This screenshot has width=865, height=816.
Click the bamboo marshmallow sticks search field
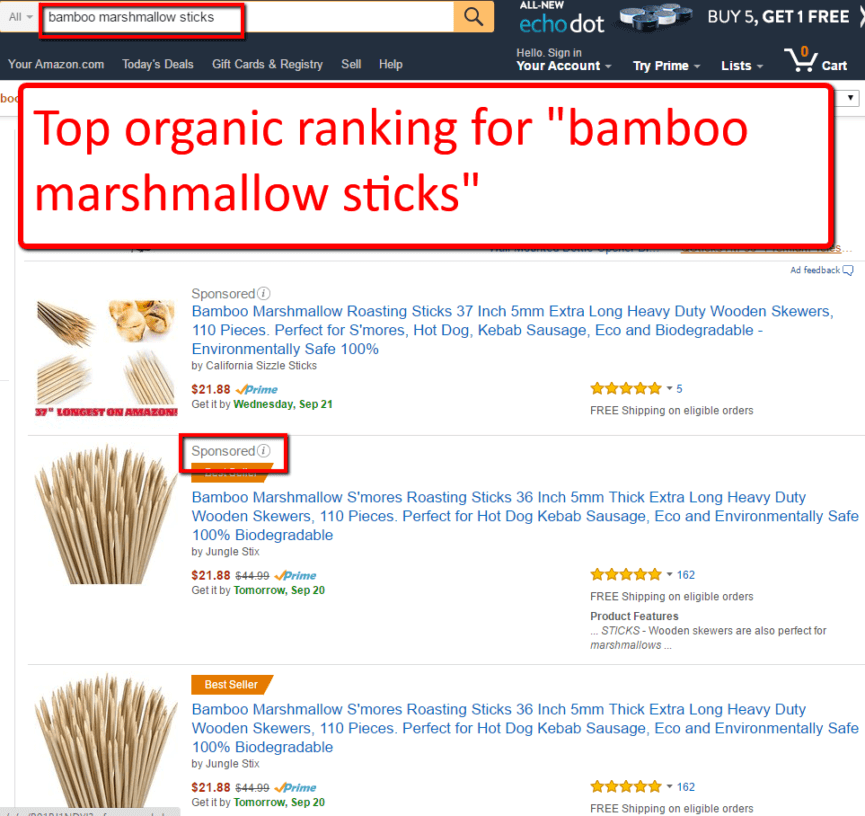(247, 17)
